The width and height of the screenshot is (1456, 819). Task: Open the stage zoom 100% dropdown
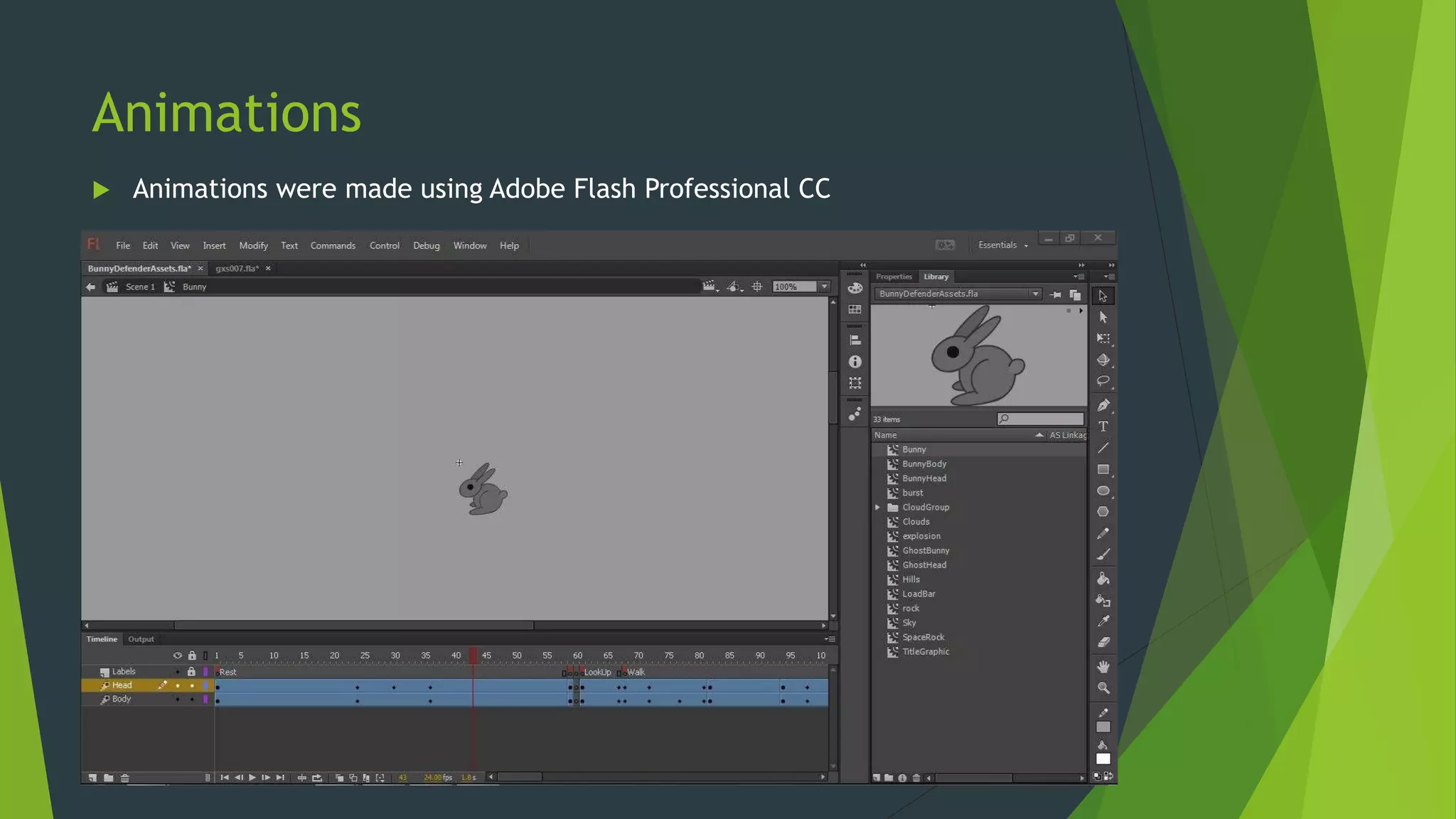click(x=824, y=287)
